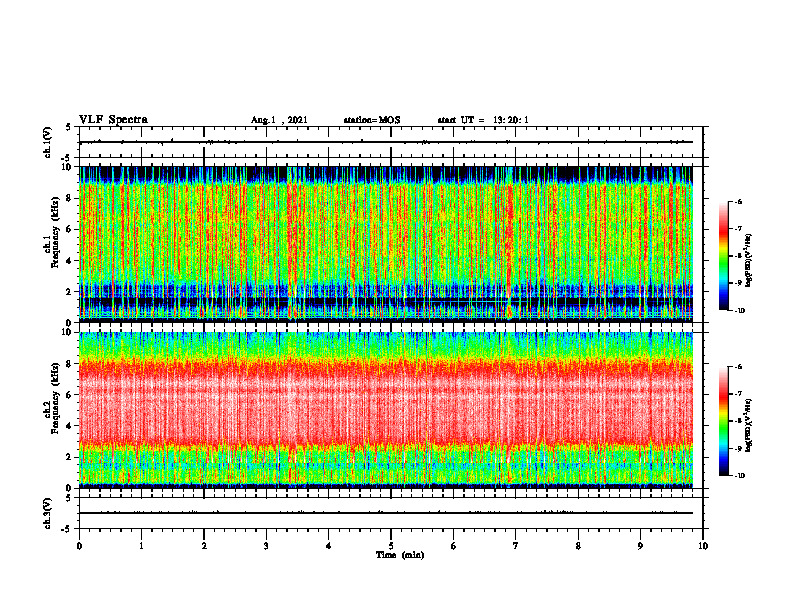Image resolution: width=792 pixels, height=612 pixels.
Task: Click the ch.1 spectrogram plot area
Action: click(x=386, y=244)
